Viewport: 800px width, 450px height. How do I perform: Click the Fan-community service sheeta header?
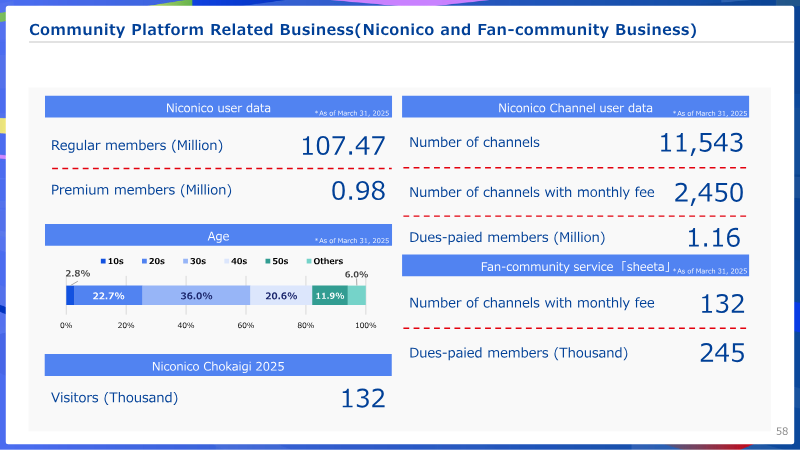tap(576, 265)
